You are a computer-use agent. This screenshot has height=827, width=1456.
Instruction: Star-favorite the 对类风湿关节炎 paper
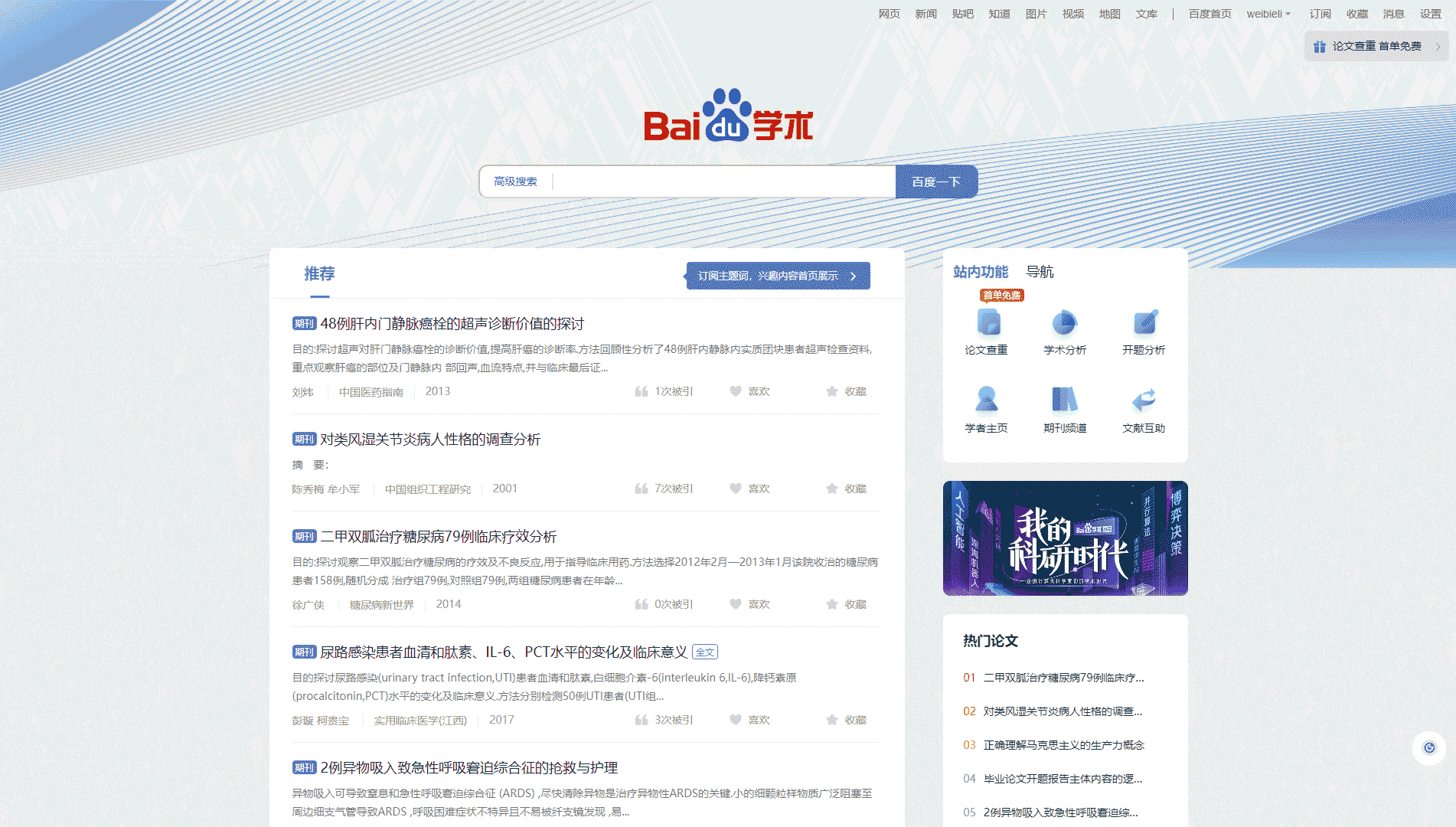tap(832, 489)
